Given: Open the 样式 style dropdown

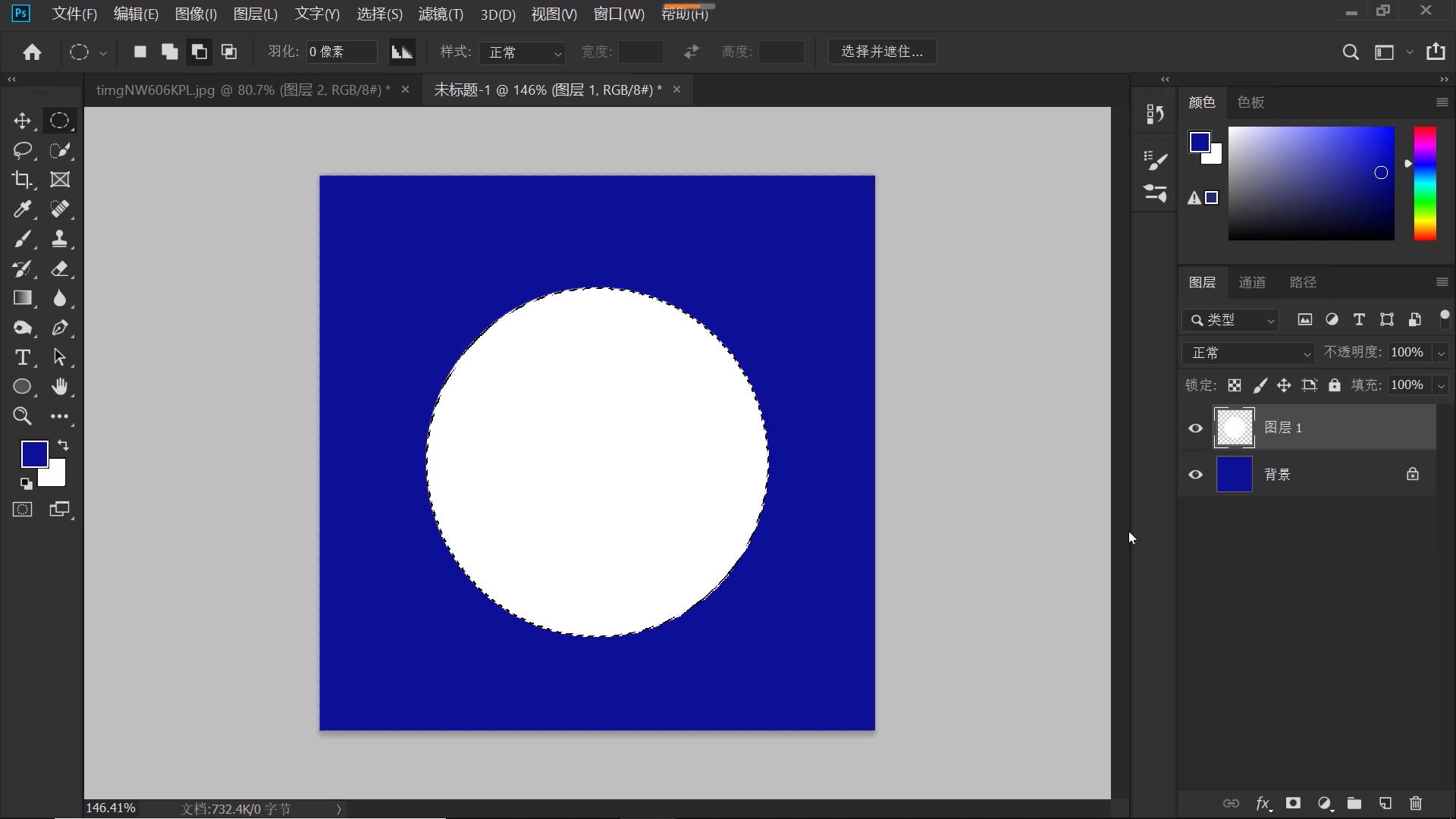Looking at the screenshot, I should point(523,52).
